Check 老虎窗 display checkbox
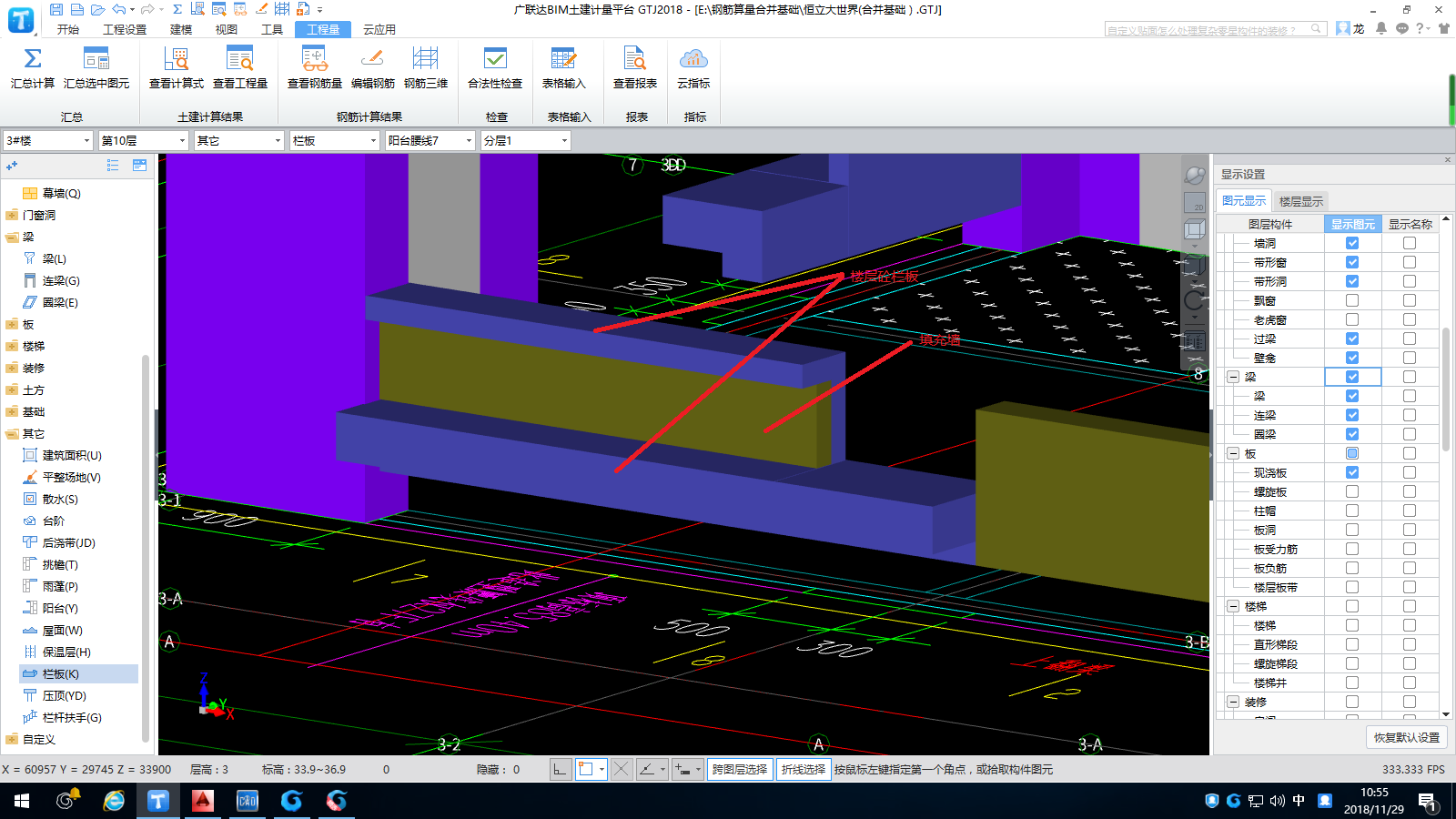The image size is (1456, 819). tap(1352, 319)
